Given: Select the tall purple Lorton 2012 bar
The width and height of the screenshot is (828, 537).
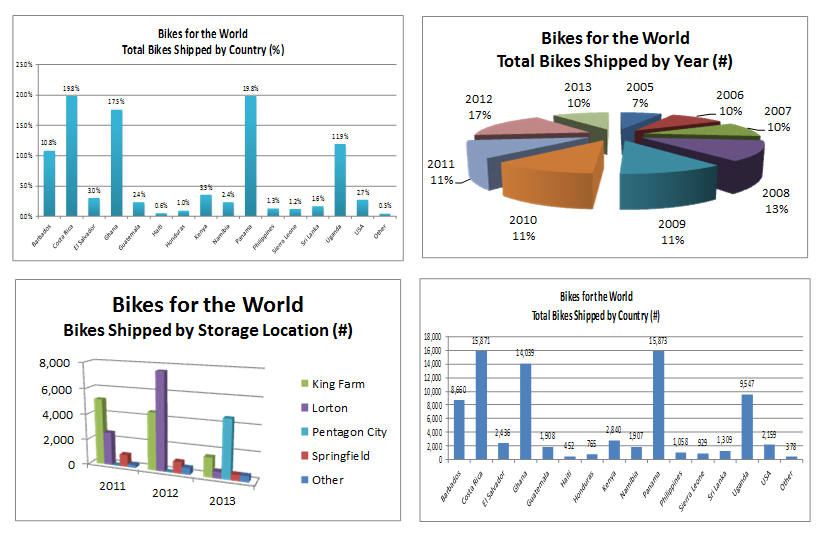Looking at the screenshot, I should pos(161,420).
